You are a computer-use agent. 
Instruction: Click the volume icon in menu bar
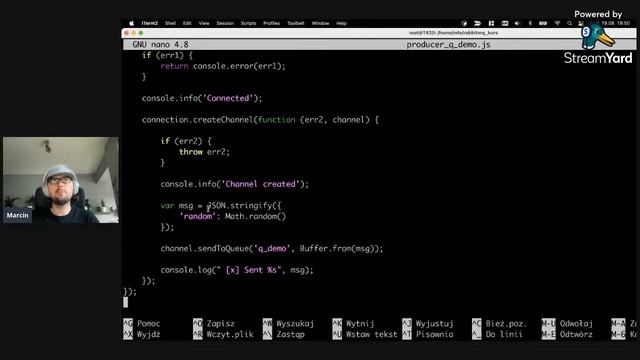click(518, 23)
